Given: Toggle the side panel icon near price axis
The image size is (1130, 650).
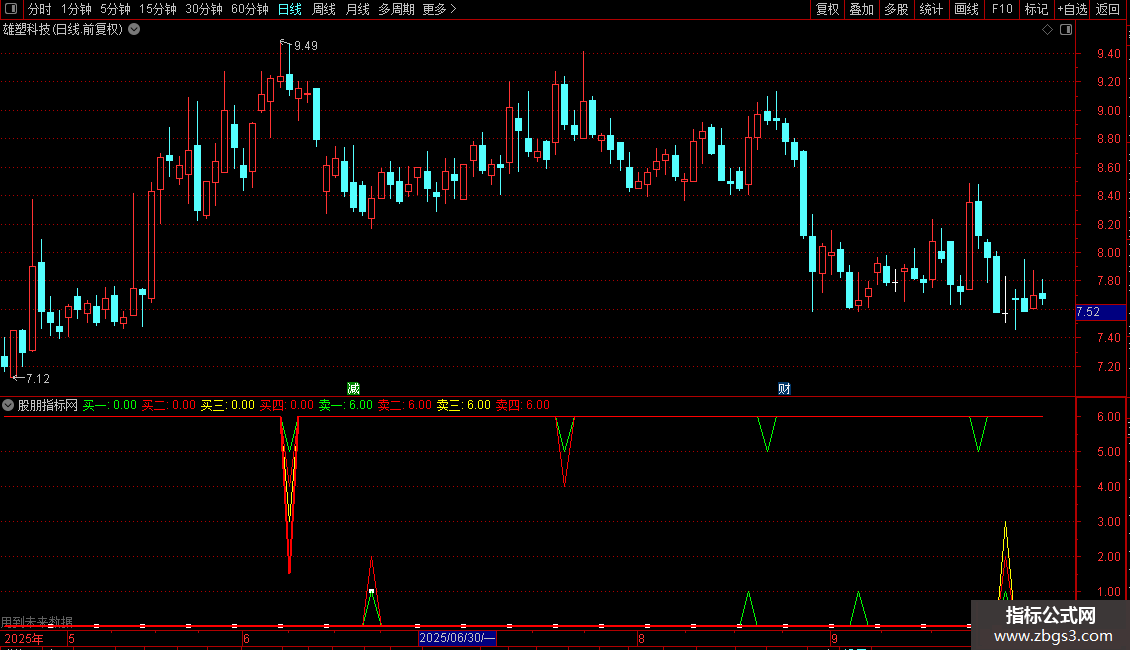Looking at the screenshot, I should (x=1066, y=29).
